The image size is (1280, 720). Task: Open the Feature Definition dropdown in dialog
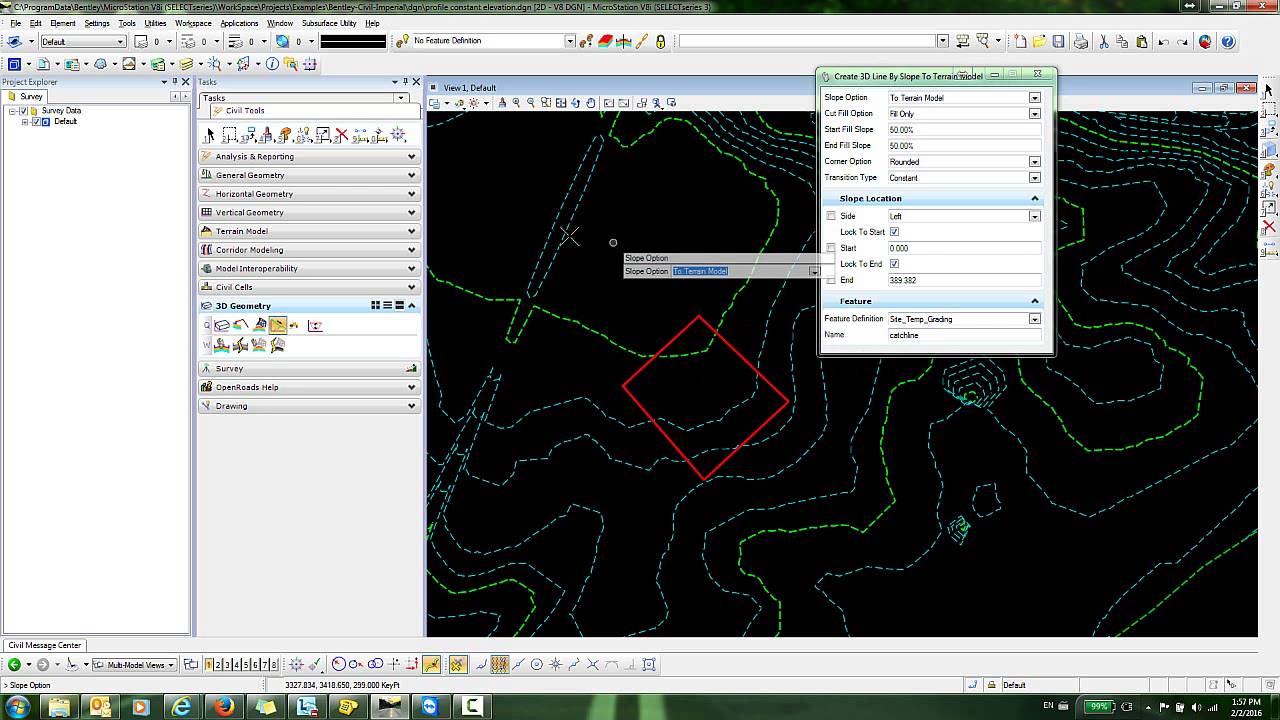tap(1035, 319)
